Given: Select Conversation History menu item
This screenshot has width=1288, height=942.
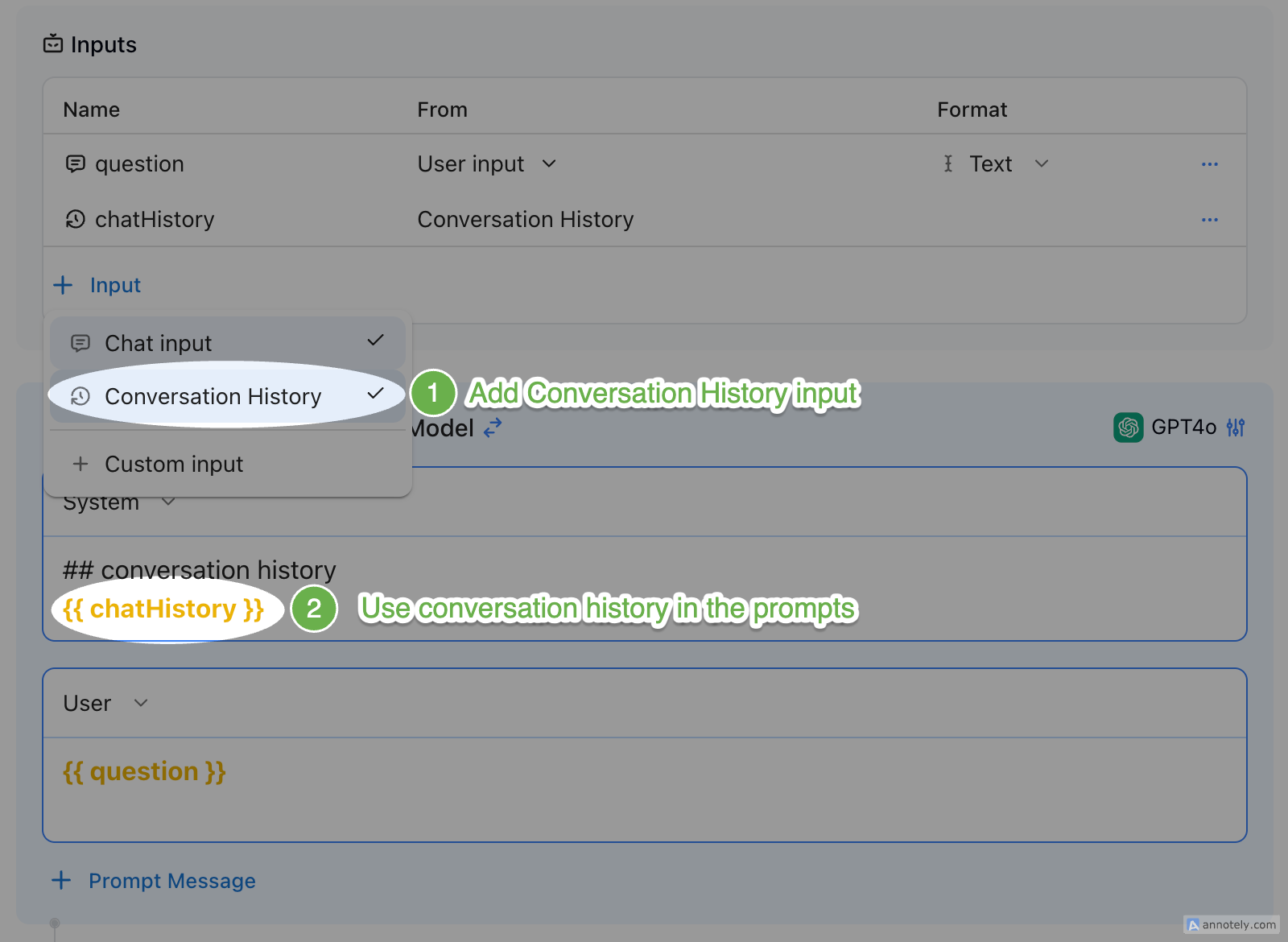Looking at the screenshot, I should [x=213, y=396].
